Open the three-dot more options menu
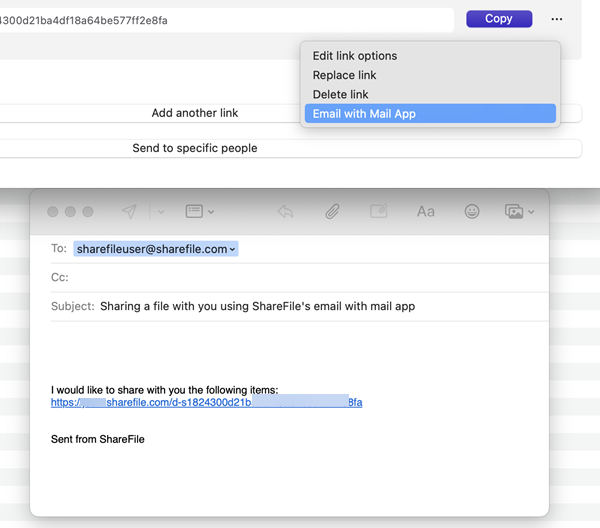Image resolution: width=600 pixels, height=528 pixels. (557, 19)
